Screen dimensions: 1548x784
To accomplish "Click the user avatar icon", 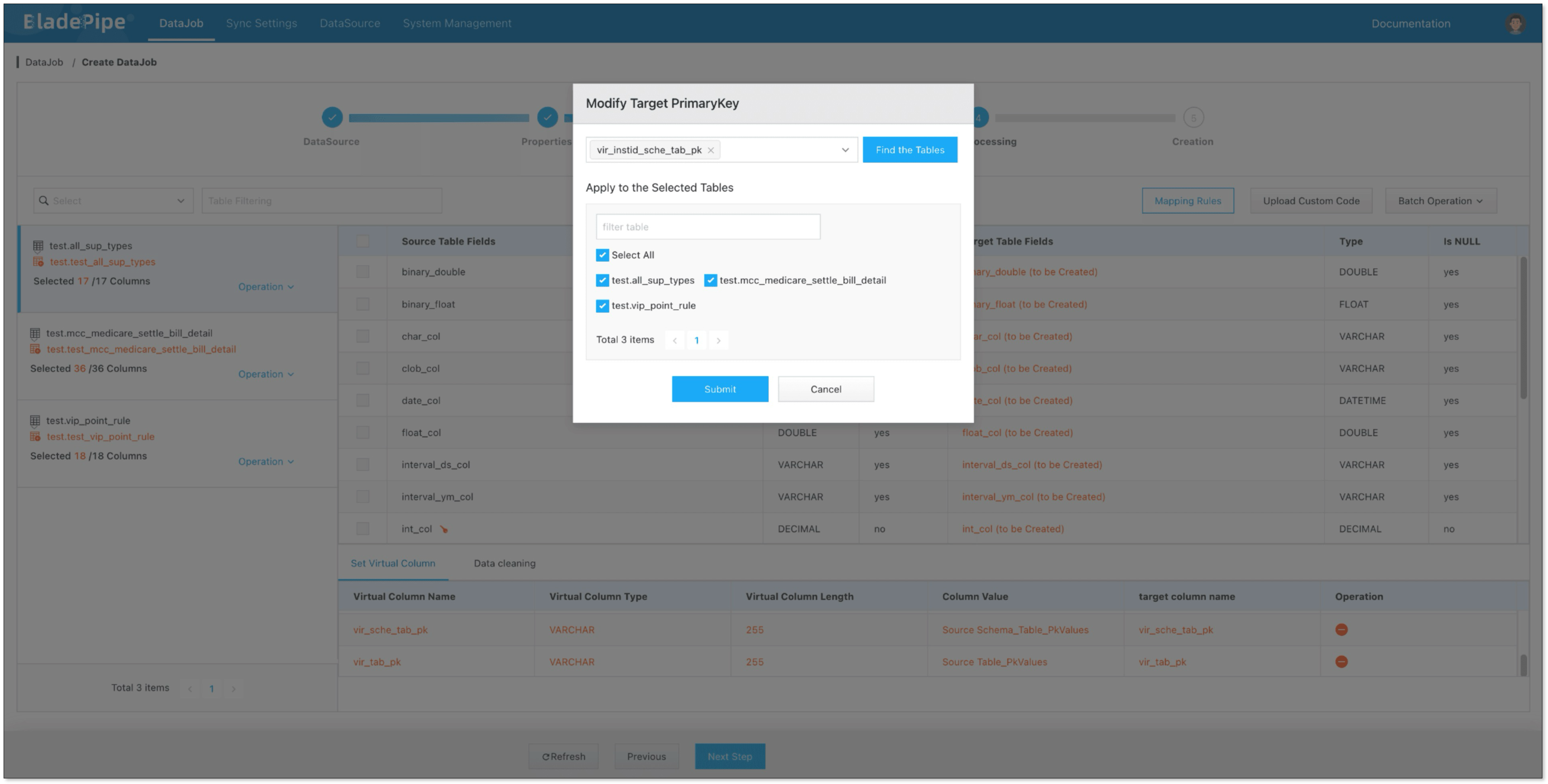I will [1515, 23].
